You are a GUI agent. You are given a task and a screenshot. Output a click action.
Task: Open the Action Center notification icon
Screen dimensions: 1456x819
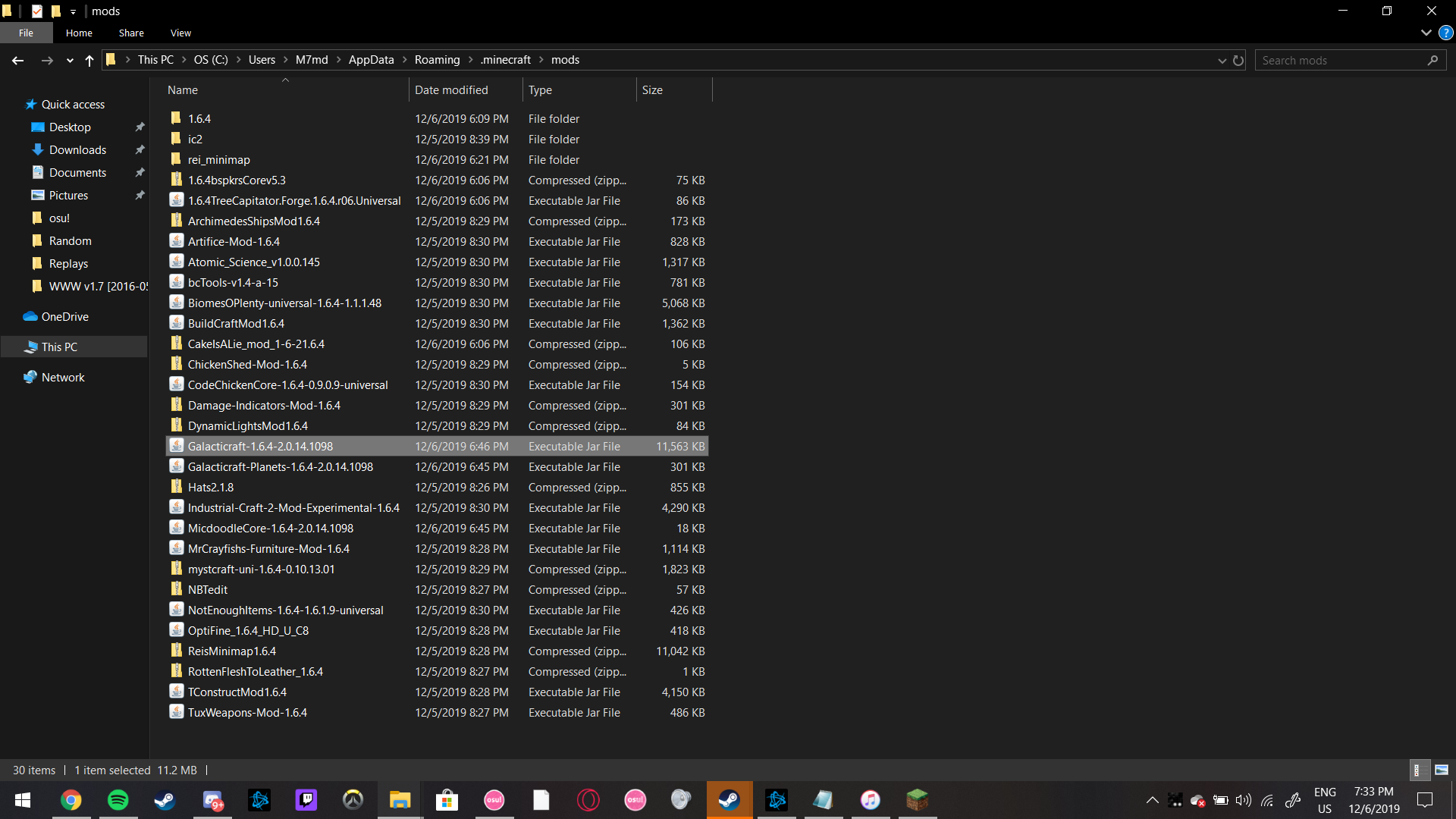pos(1424,799)
